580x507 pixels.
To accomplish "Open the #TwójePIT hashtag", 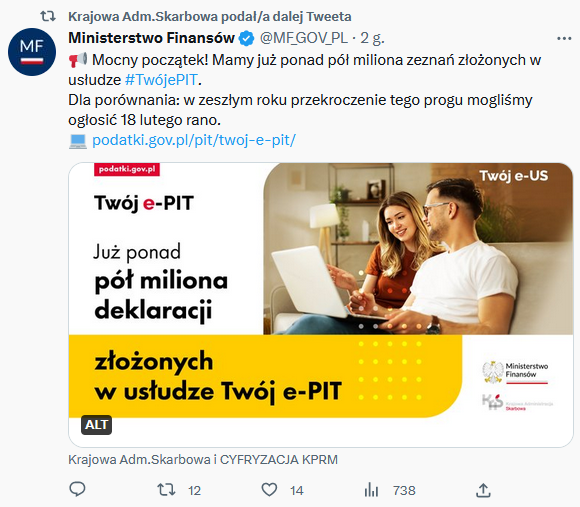I will pos(162,80).
